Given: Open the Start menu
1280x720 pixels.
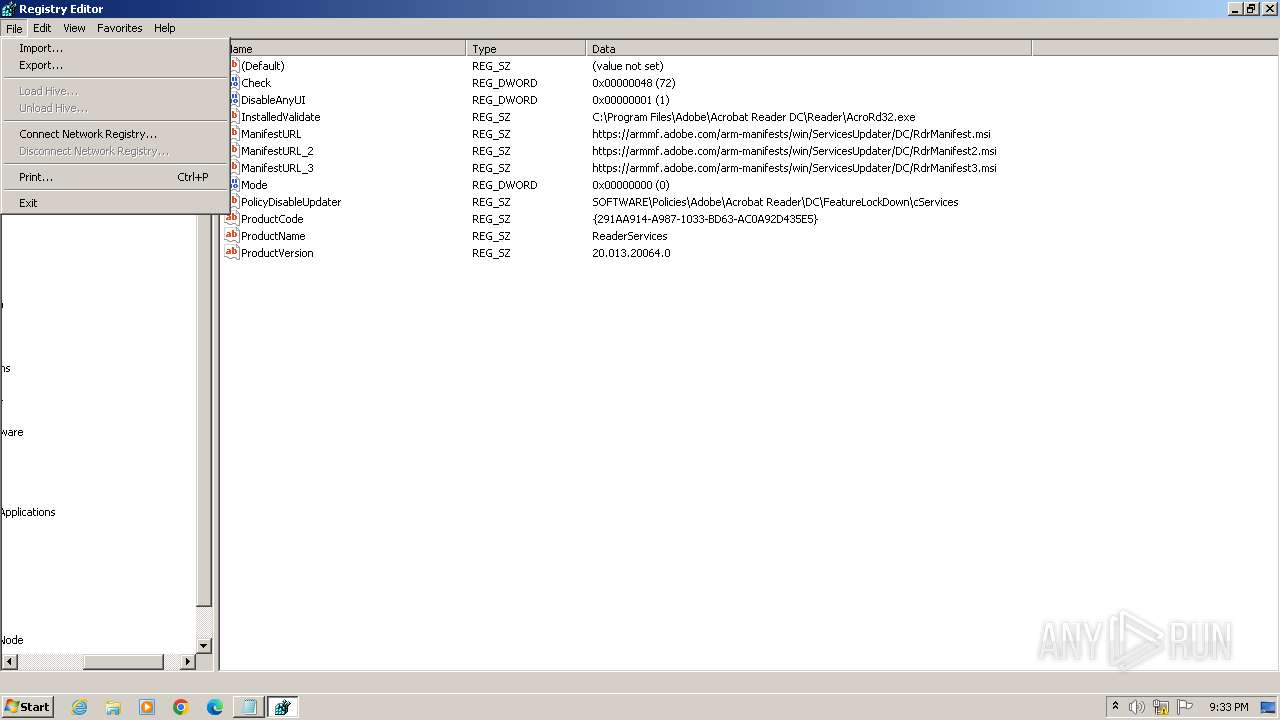Looking at the screenshot, I should click(x=27, y=707).
